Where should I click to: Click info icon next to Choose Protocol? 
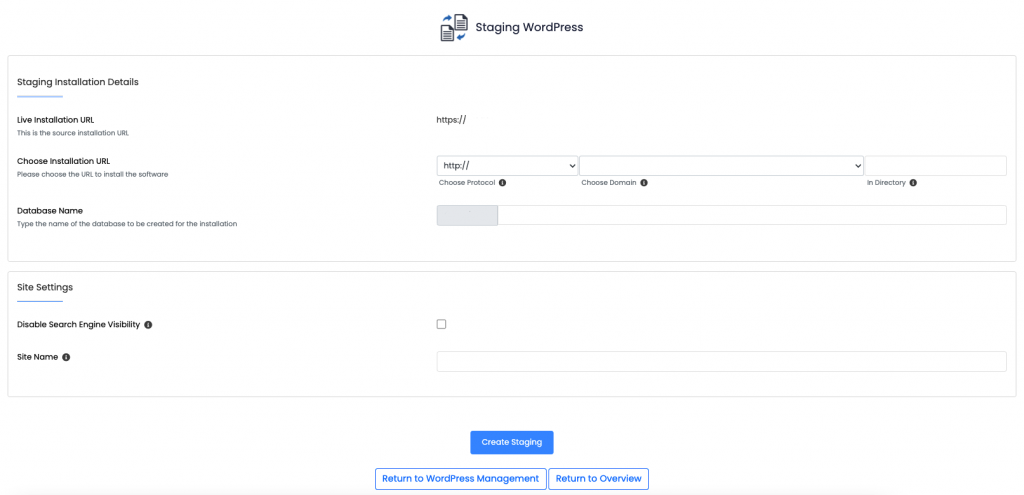coord(502,183)
